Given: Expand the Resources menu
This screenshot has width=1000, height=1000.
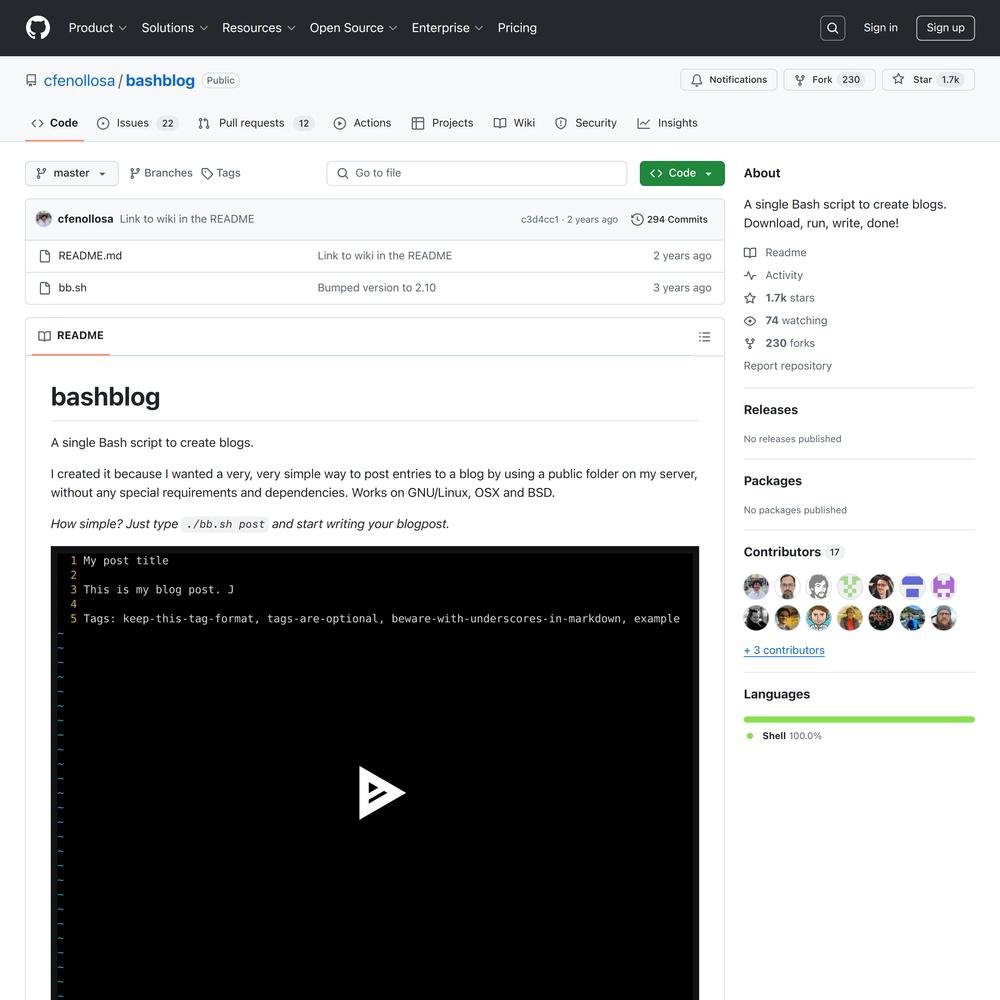Looking at the screenshot, I should tap(259, 28).
